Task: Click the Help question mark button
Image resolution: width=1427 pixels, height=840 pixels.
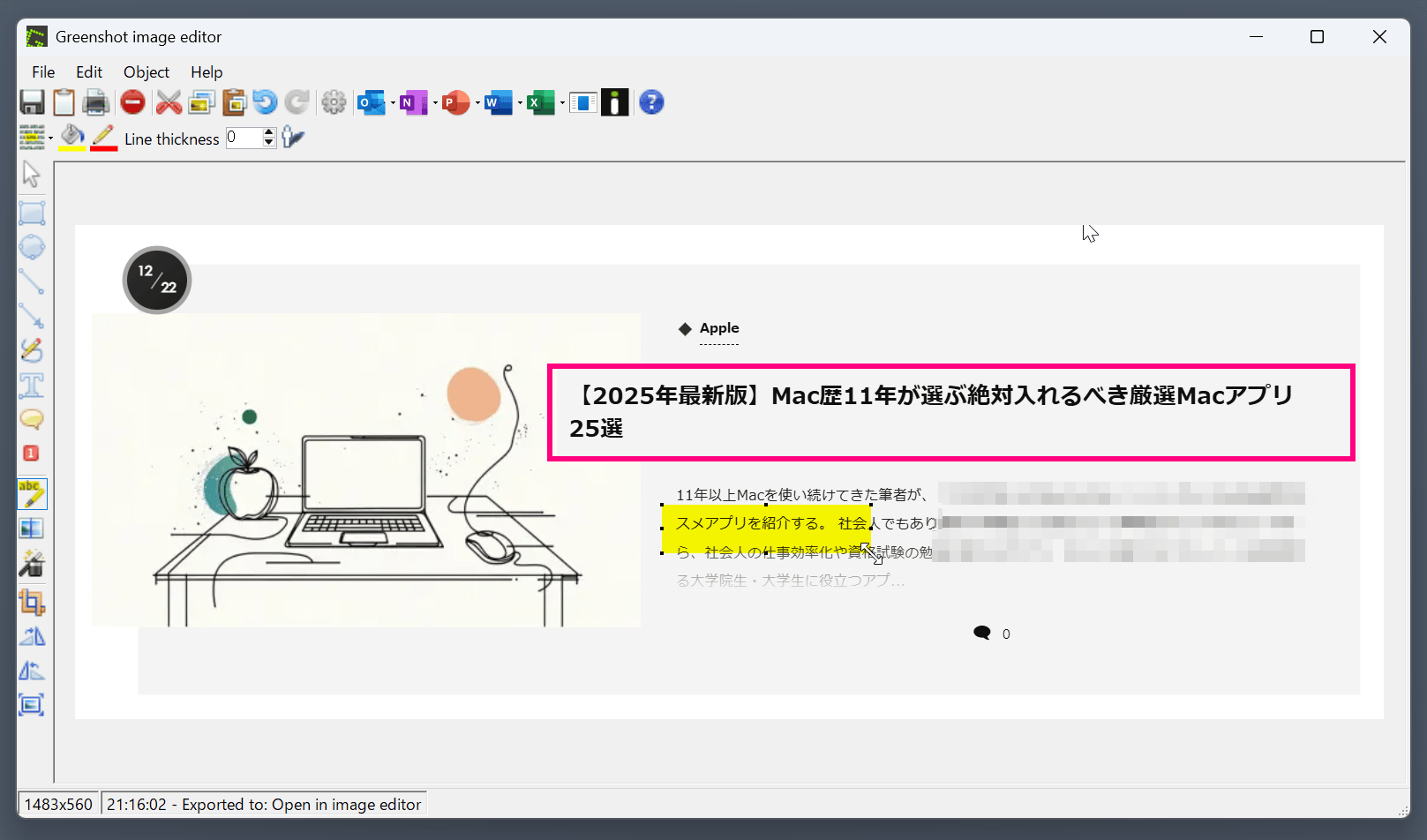Action: pyautogui.click(x=651, y=101)
